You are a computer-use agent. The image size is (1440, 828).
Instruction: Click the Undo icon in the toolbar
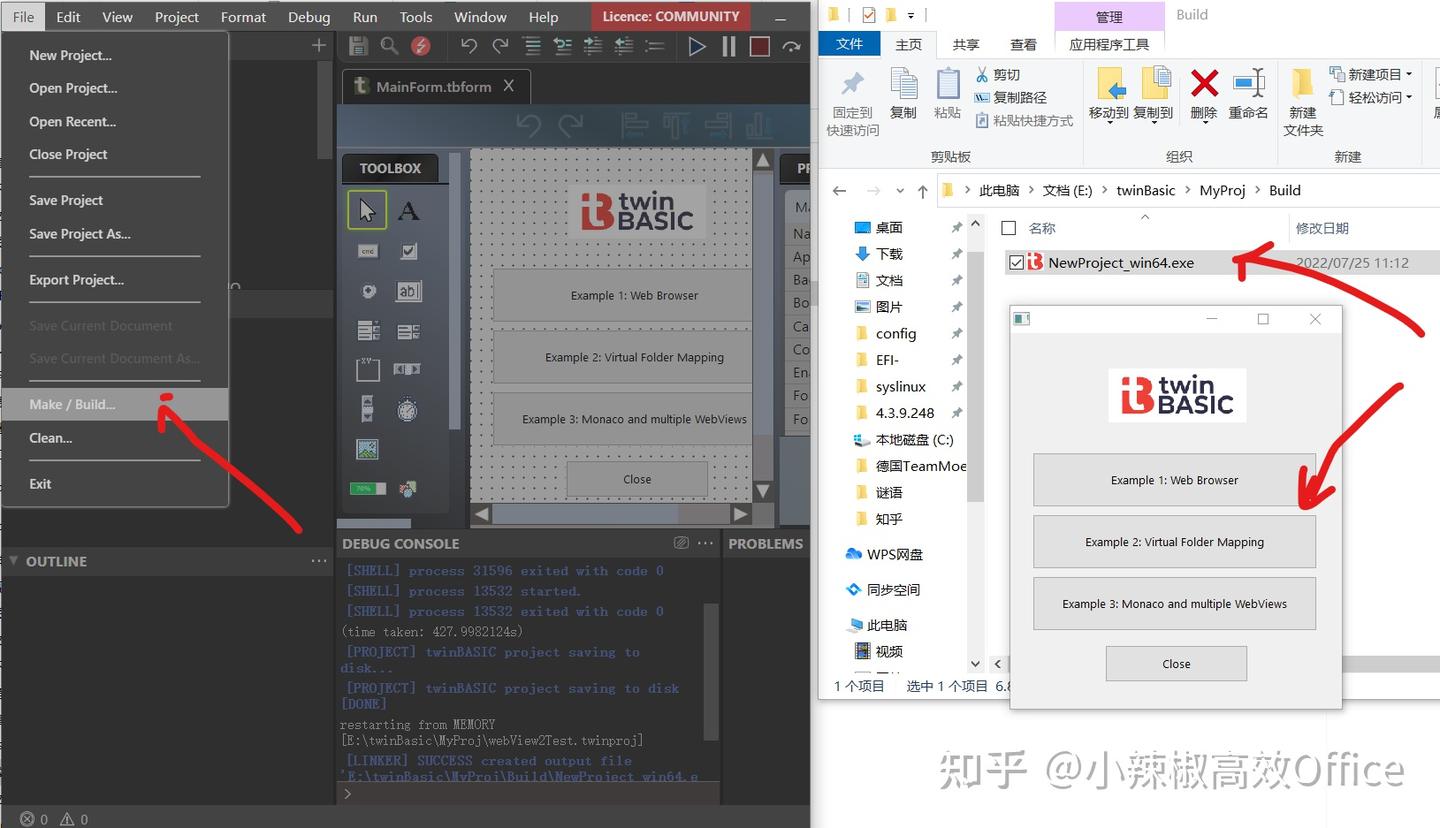click(x=468, y=45)
